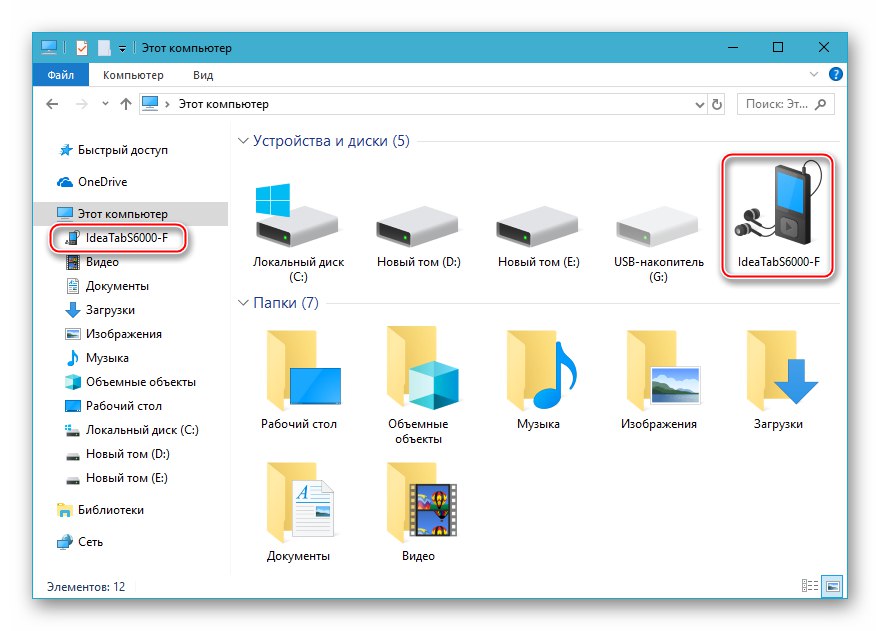
Task: Select Музыка in the navigation pane
Action: tap(98, 358)
